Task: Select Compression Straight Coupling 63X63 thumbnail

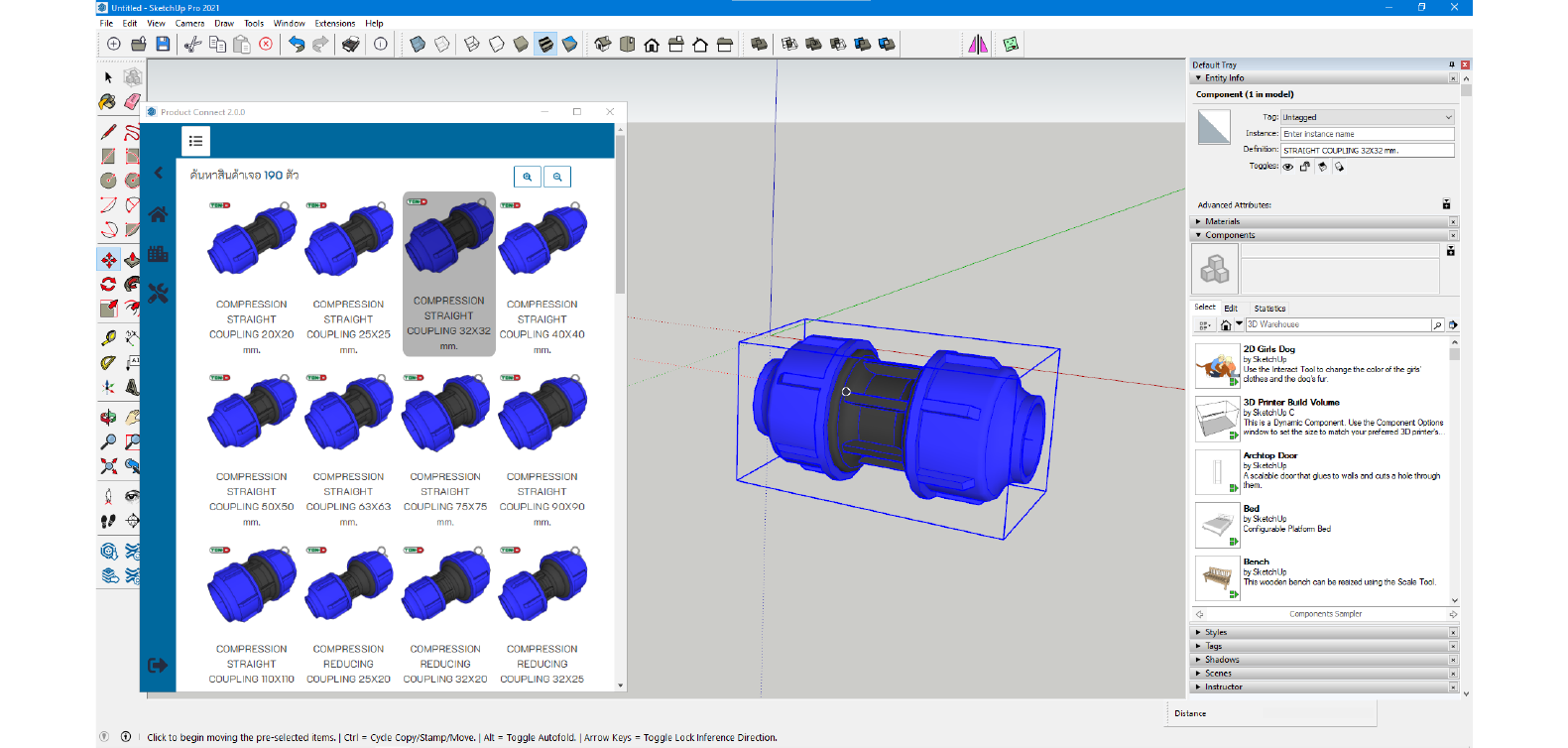Action: (348, 412)
